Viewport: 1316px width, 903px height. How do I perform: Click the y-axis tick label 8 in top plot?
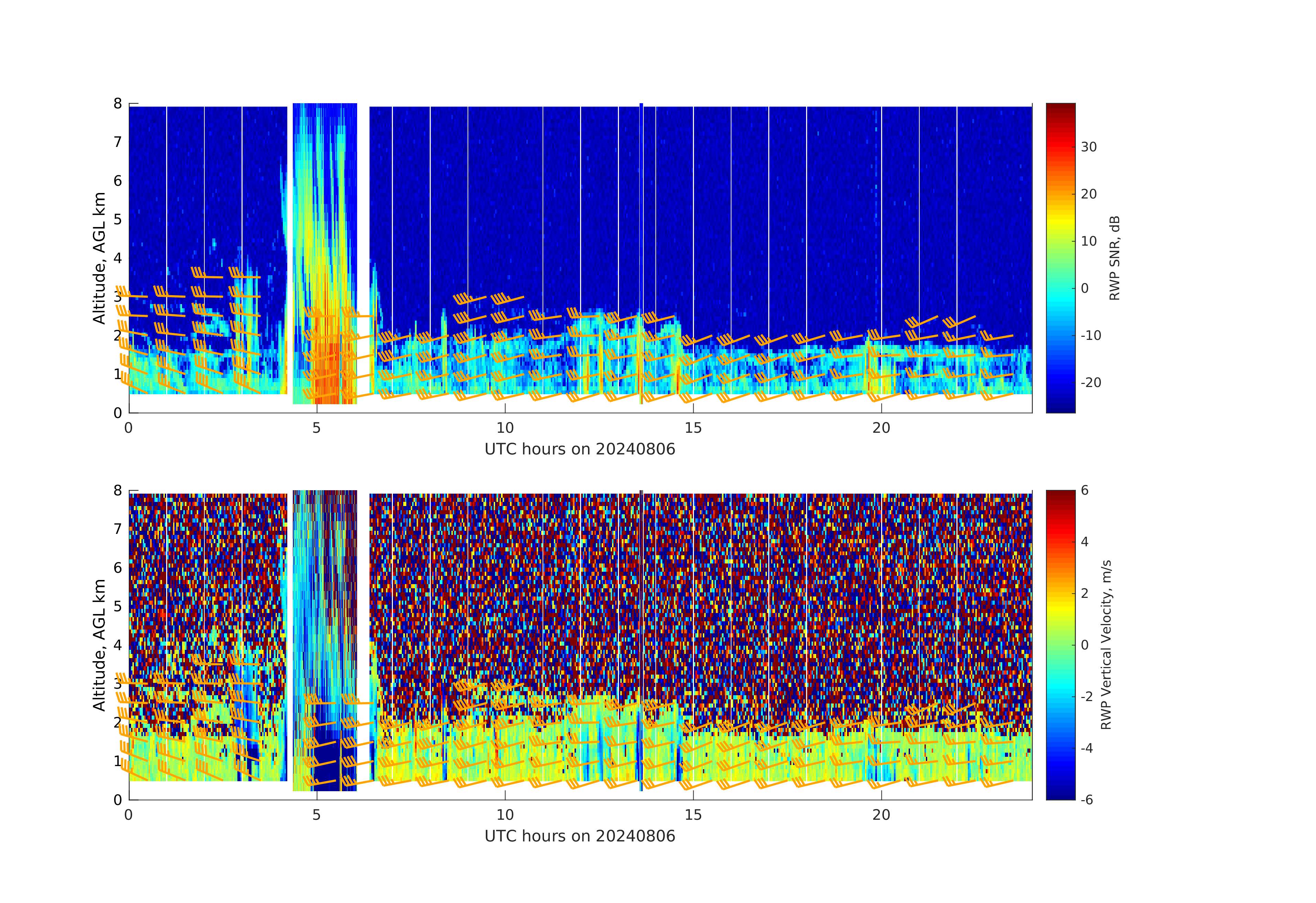pos(118,104)
